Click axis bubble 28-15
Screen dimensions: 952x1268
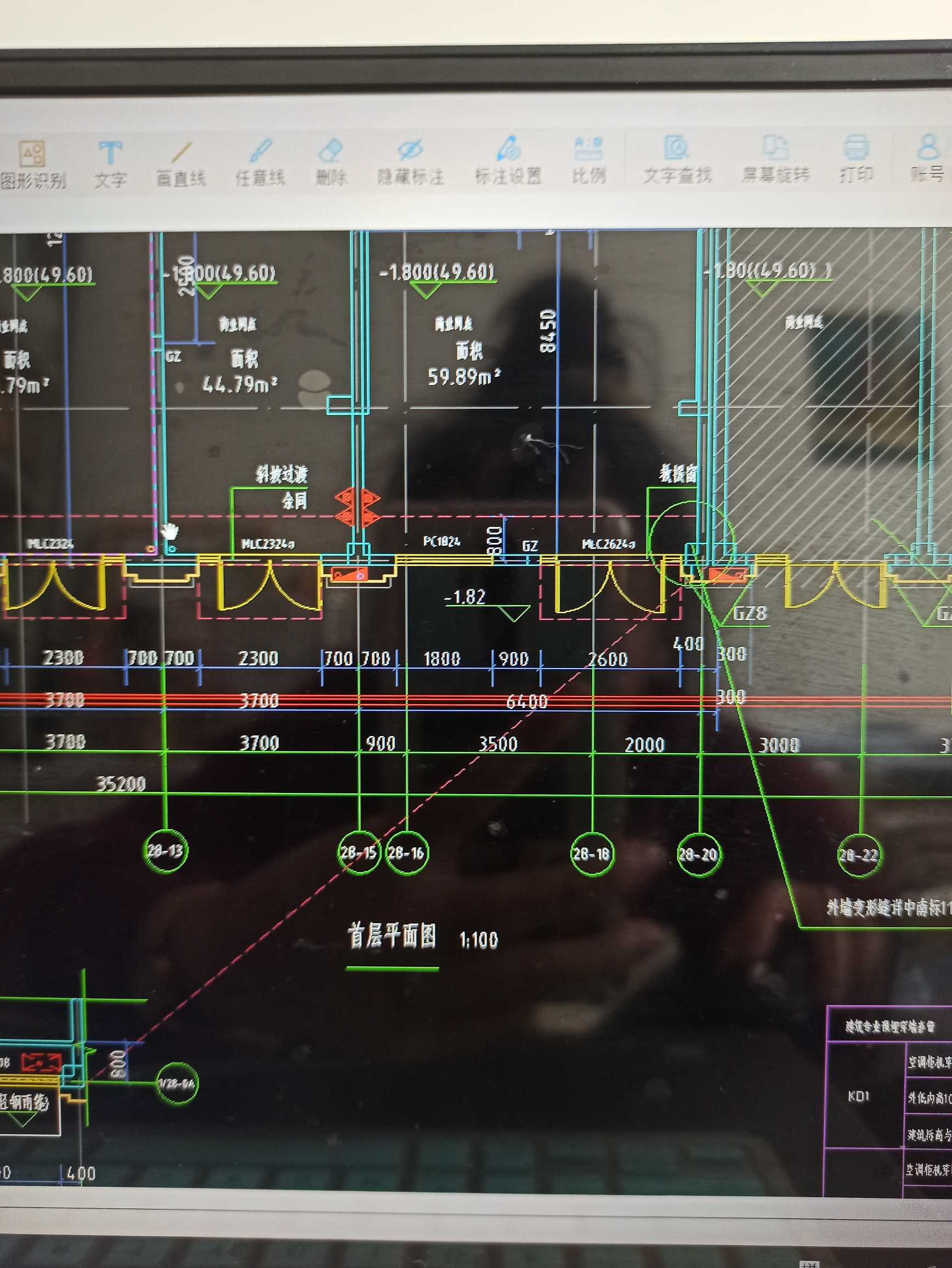(359, 853)
